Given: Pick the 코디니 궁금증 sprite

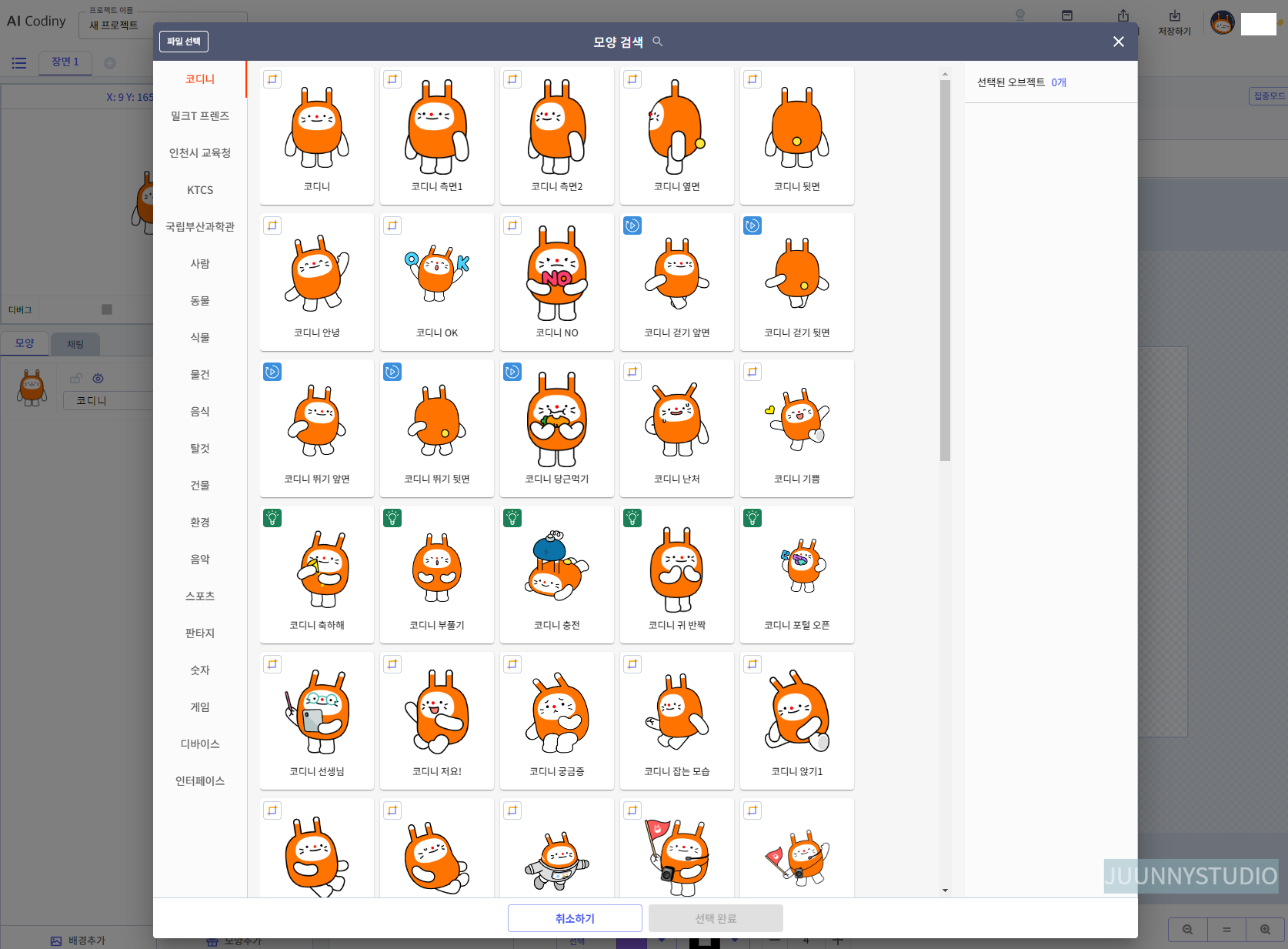Looking at the screenshot, I should click(x=557, y=720).
